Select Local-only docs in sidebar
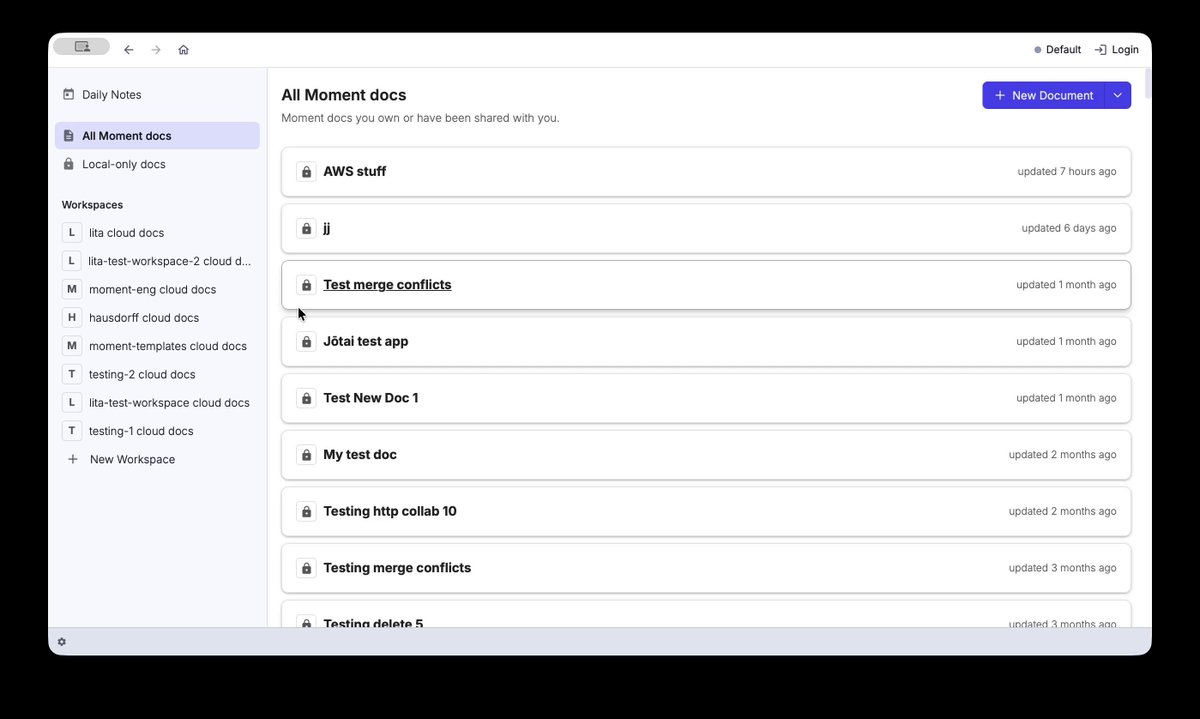This screenshot has height=719, width=1200. pyautogui.click(x=157, y=164)
